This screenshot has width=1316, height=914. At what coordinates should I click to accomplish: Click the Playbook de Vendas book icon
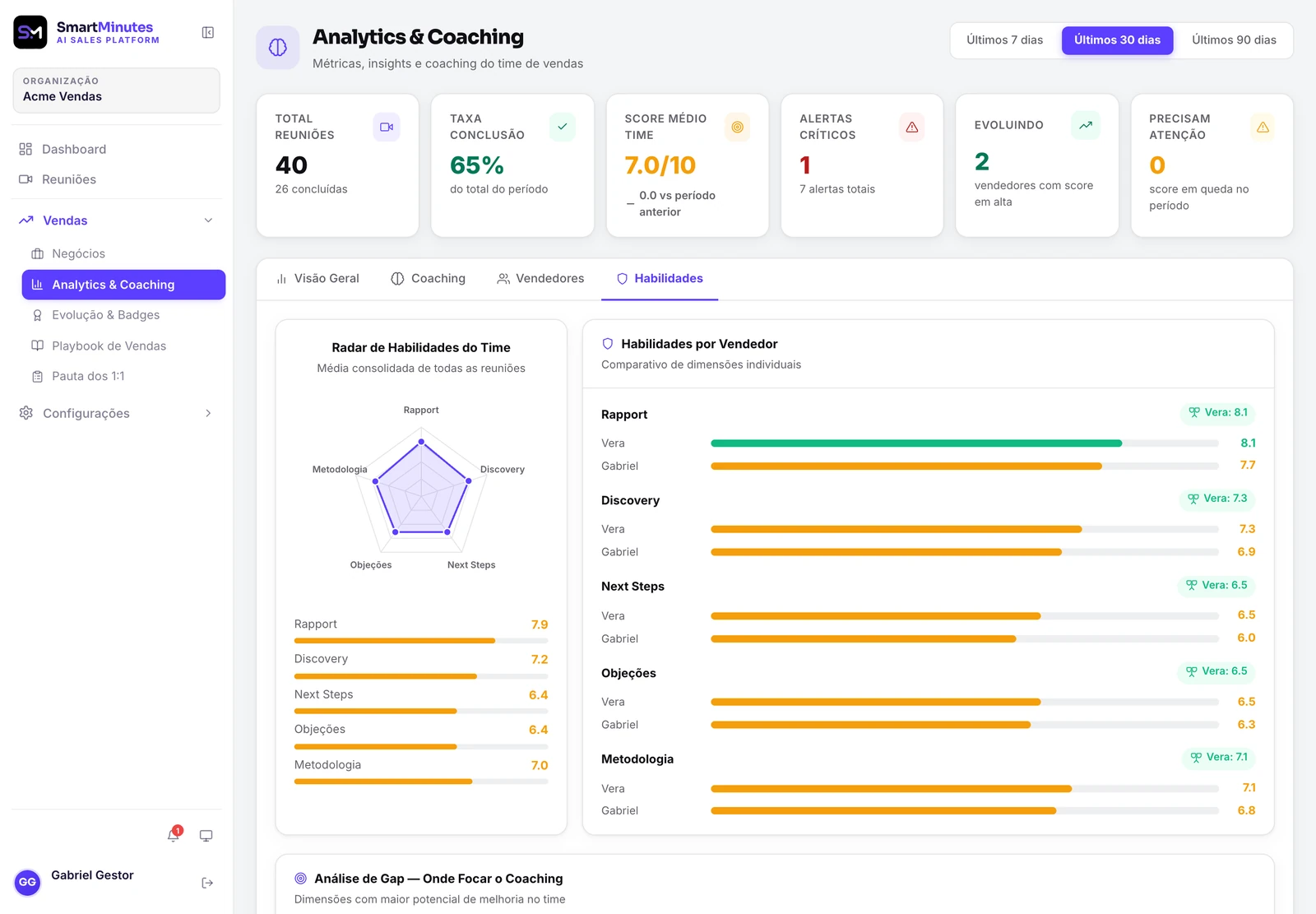37,346
